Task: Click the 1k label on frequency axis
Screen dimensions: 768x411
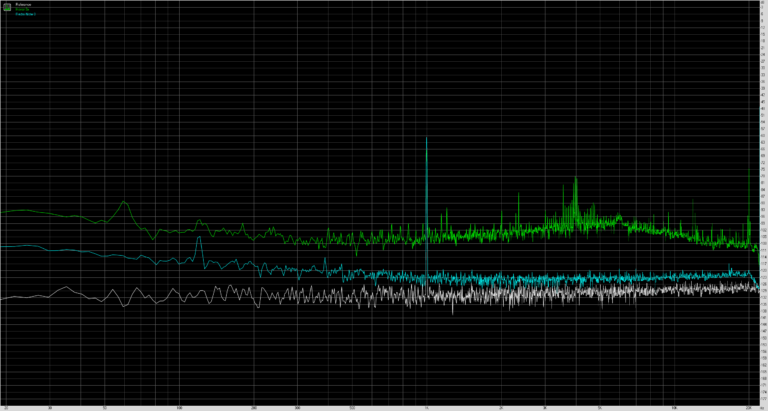Action: (x=427, y=408)
